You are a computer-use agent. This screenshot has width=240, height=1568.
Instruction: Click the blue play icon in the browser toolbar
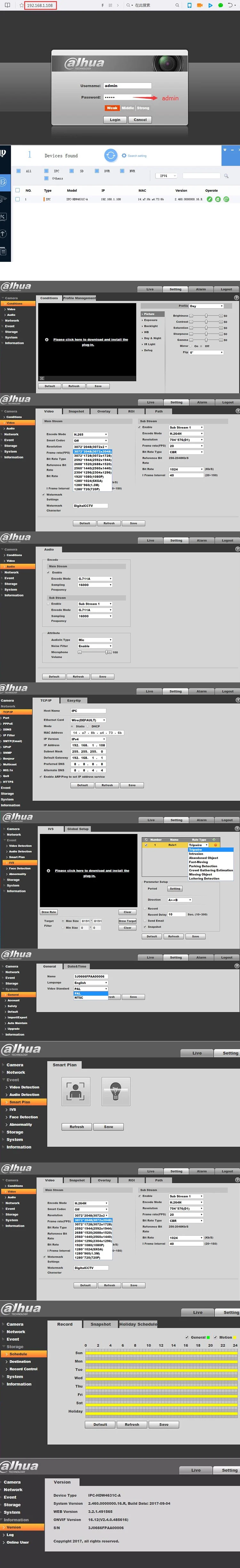(210, 5)
